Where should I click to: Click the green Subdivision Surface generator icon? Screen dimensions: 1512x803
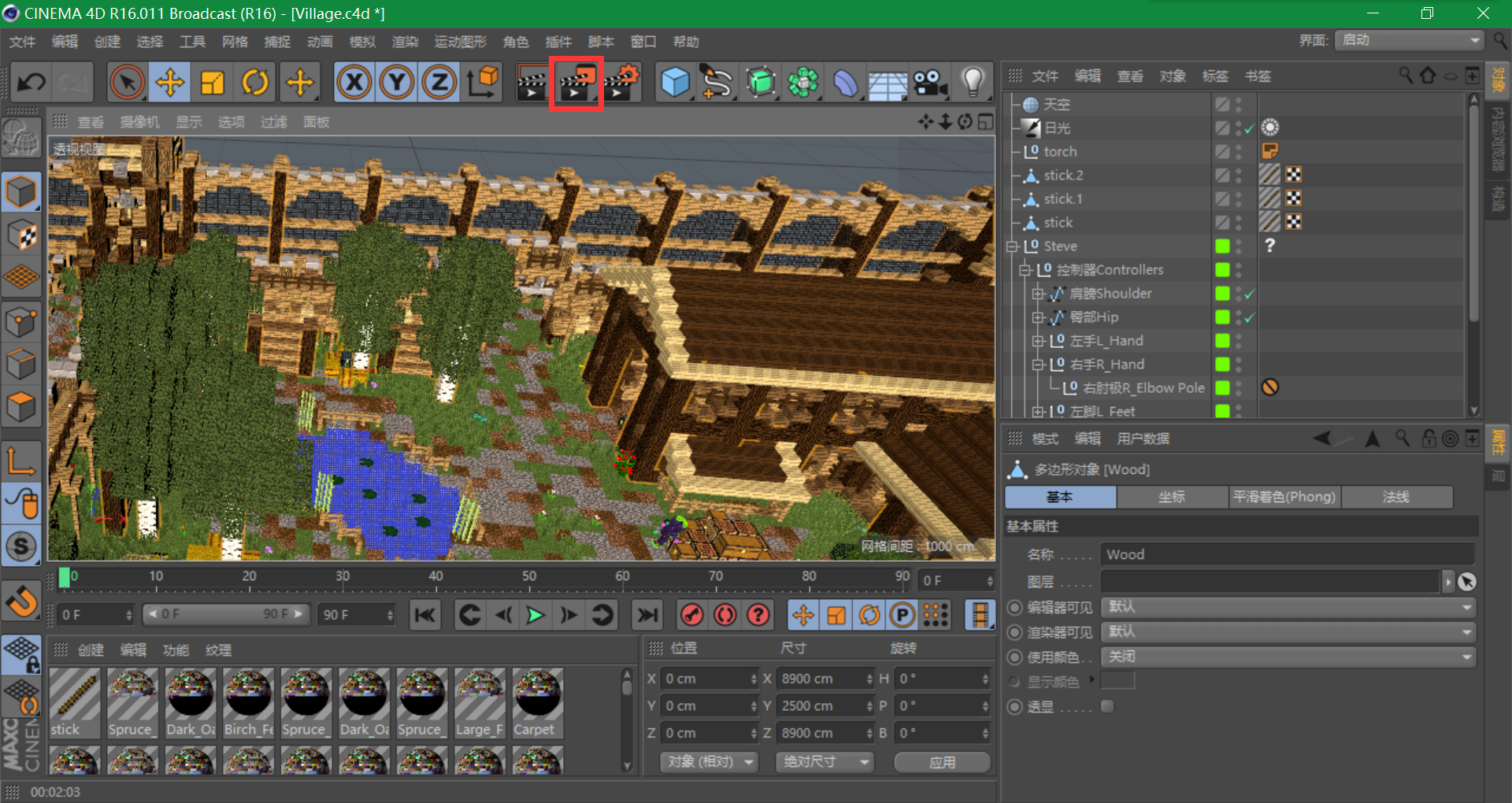(x=761, y=82)
